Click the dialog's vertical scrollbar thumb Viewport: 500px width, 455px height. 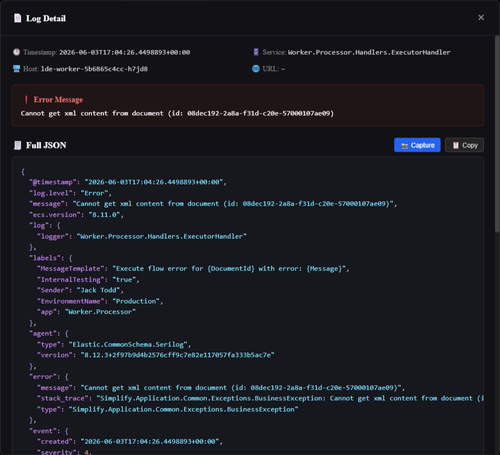tap(497, 133)
